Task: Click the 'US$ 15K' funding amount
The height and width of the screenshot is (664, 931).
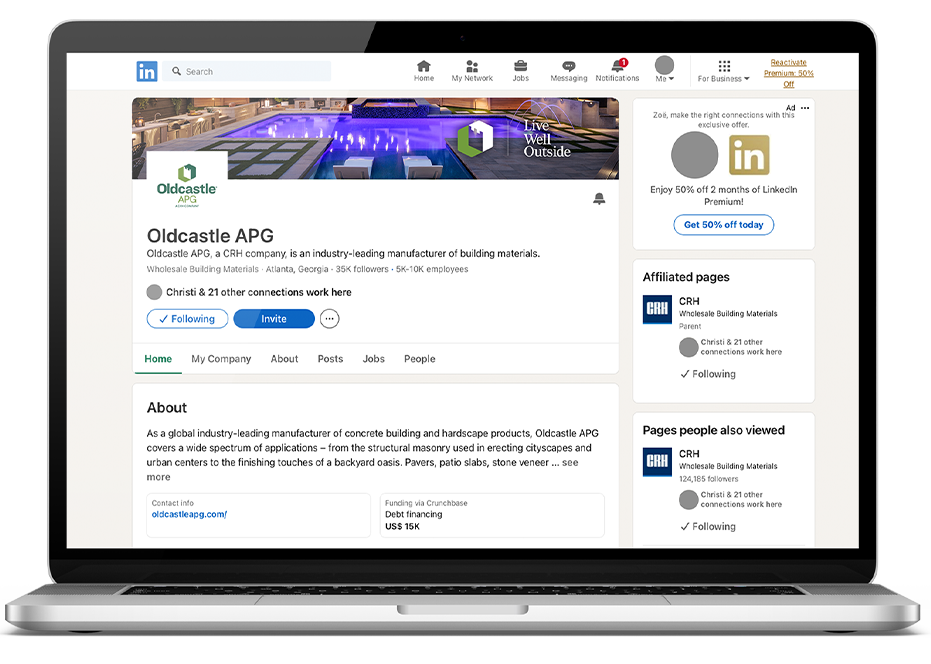Action: point(402,527)
